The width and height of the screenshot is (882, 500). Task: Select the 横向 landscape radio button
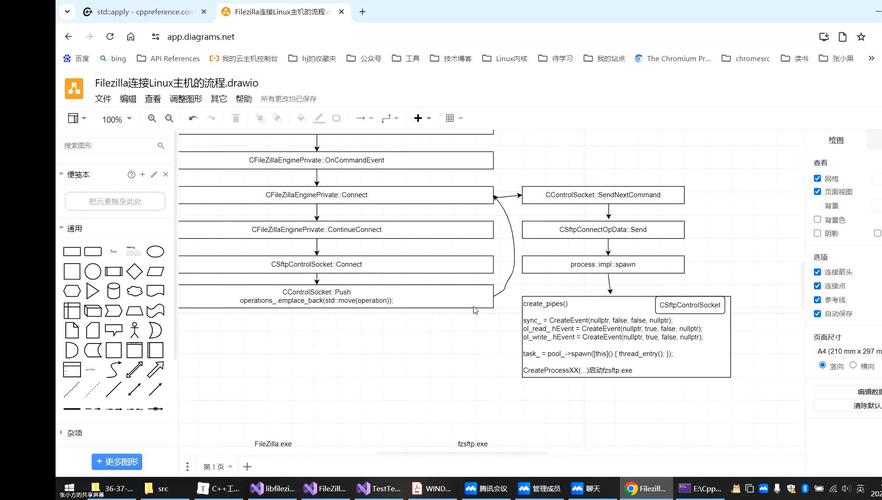(853, 365)
